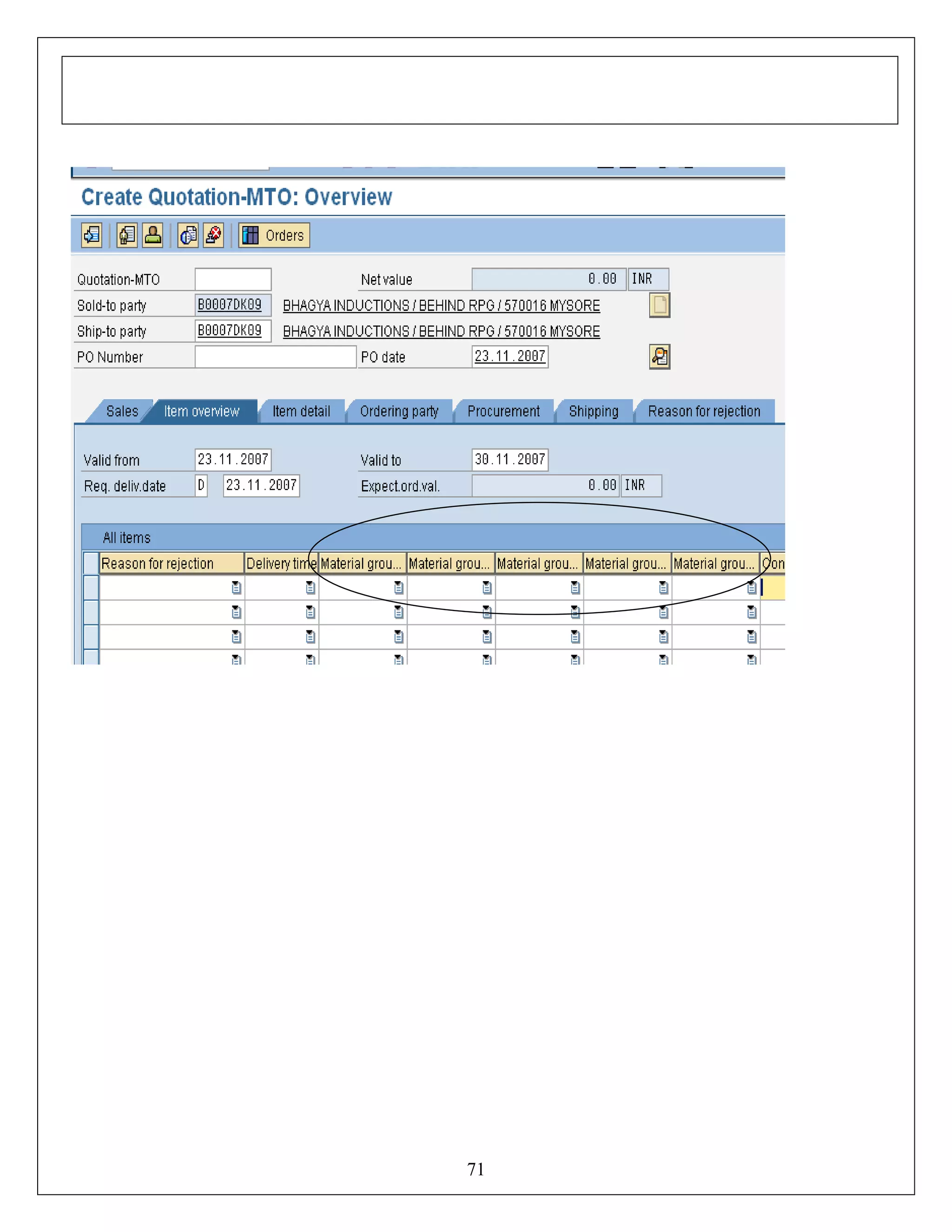The height and width of the screenshot is (1232, 952).
Task: Toggle the select-all corner box of items table
Action: 91,563
